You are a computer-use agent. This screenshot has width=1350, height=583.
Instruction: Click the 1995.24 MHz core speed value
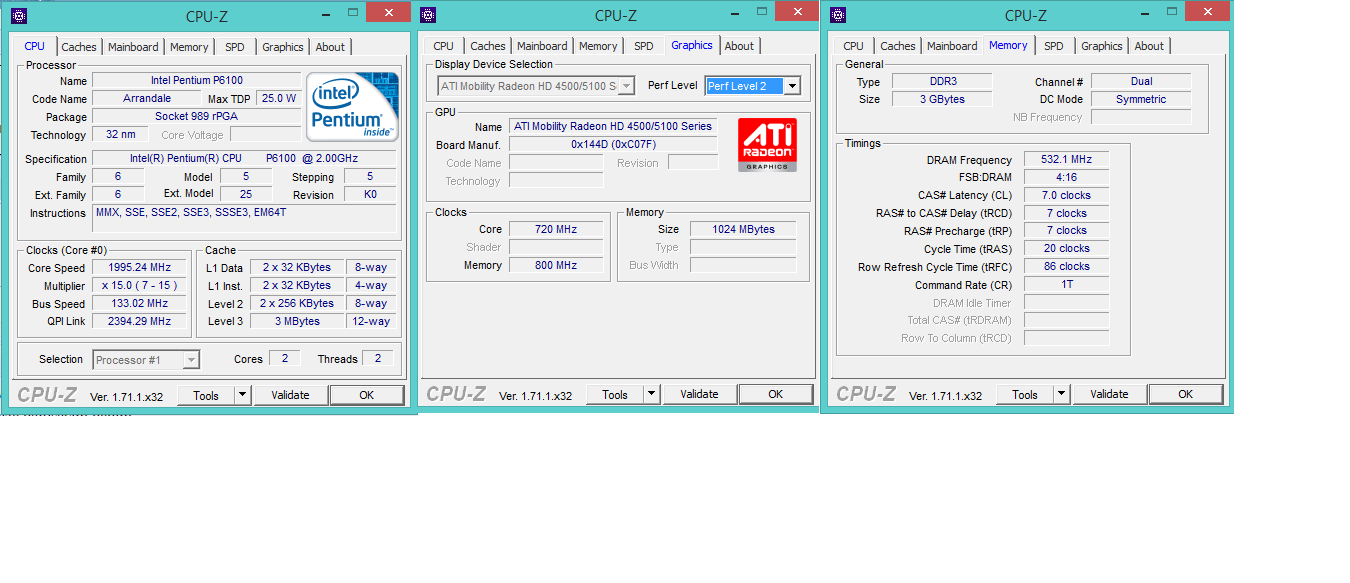(x=141, y=267)
